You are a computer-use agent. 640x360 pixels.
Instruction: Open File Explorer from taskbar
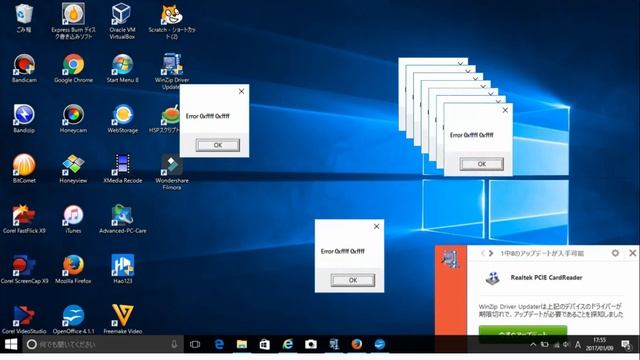click(242, 344)
